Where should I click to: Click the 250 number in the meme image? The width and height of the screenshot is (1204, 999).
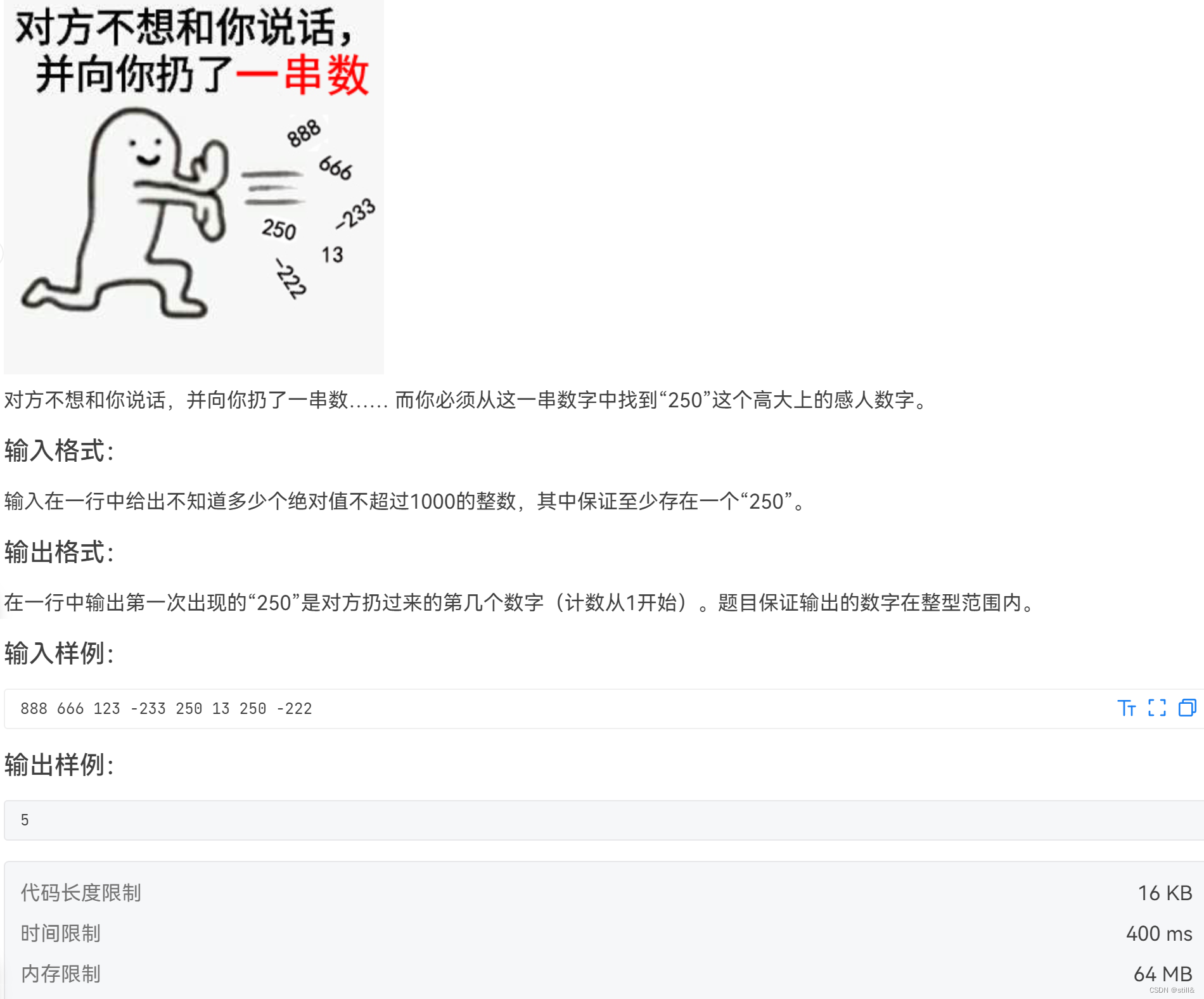coord(279,229)
